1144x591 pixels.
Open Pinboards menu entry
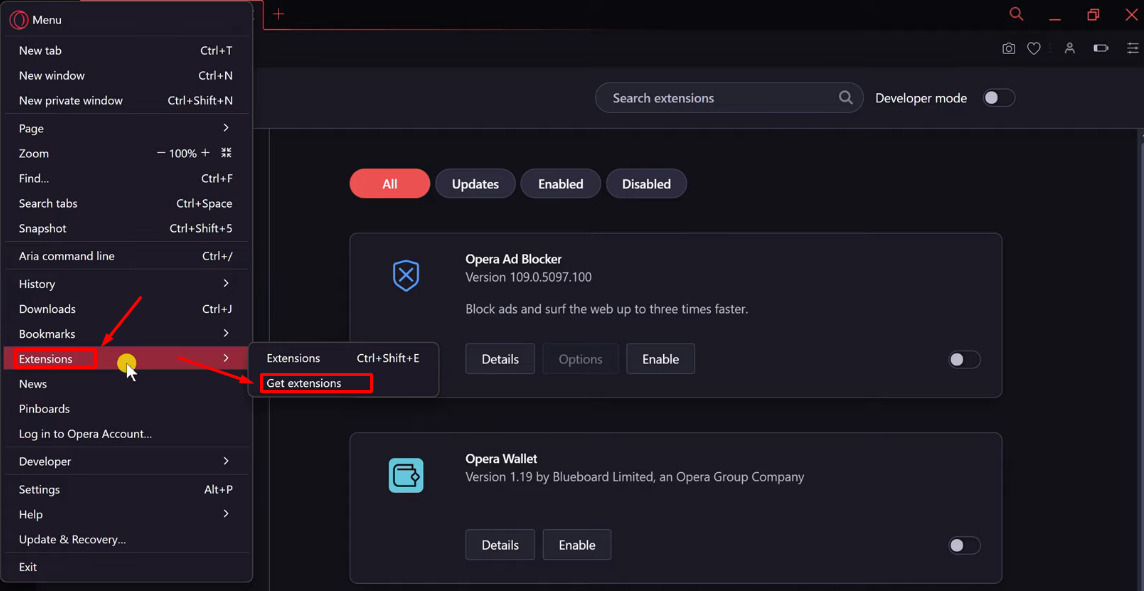point(127,409)
